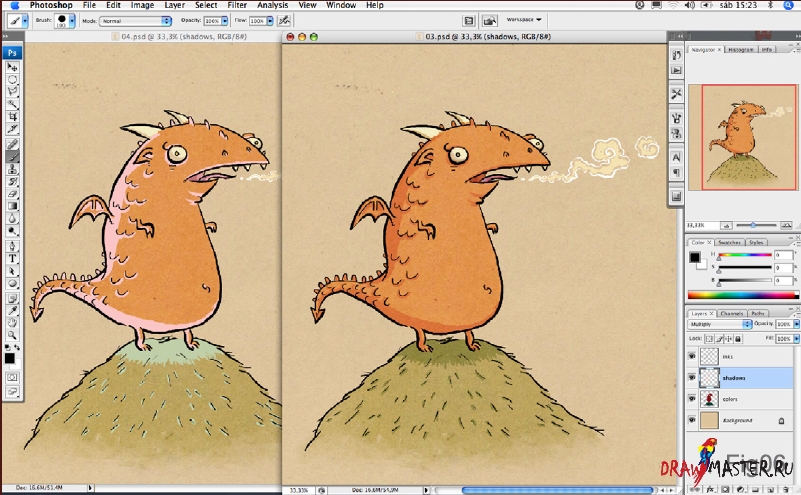Hide the Background layer via eye icon
The width and height of the screenshot is (801, 495).
(x=692, y=421)
